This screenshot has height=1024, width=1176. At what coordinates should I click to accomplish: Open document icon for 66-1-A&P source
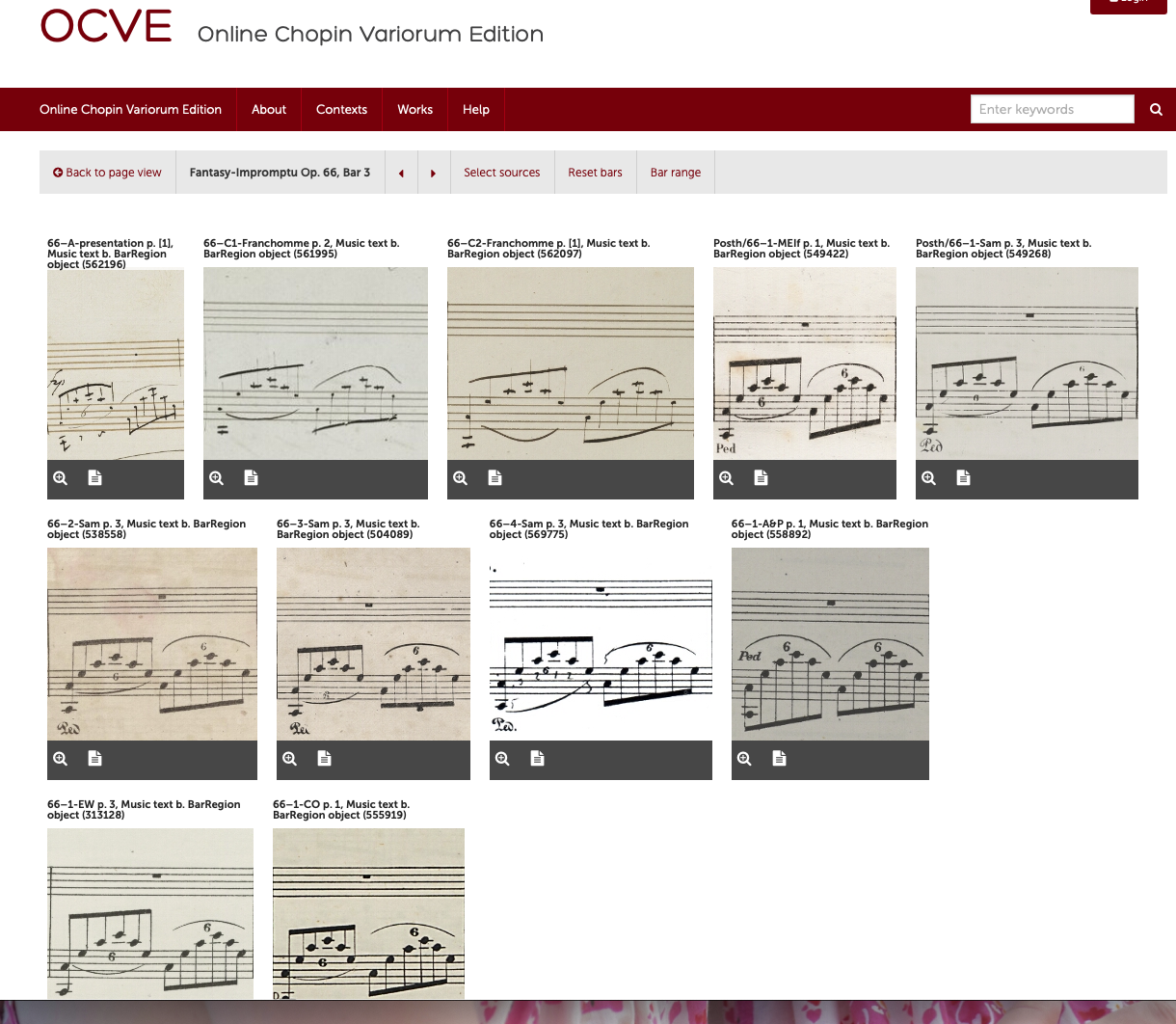[x=779, y=759]
